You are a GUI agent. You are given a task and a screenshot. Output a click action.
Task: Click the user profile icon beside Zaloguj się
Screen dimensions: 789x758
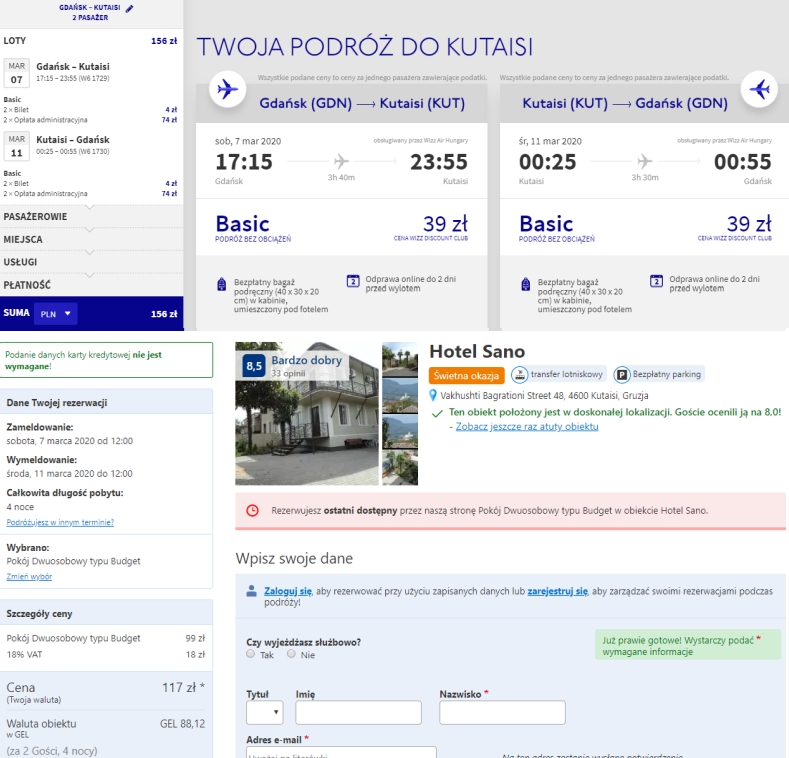point(251,591)
